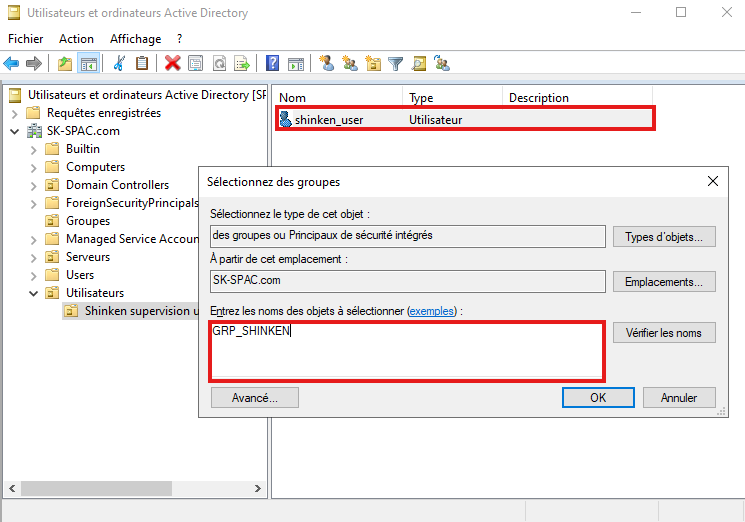Click the Vérifier les noms button
Screen dimensions: 745x522
(664, 333)
